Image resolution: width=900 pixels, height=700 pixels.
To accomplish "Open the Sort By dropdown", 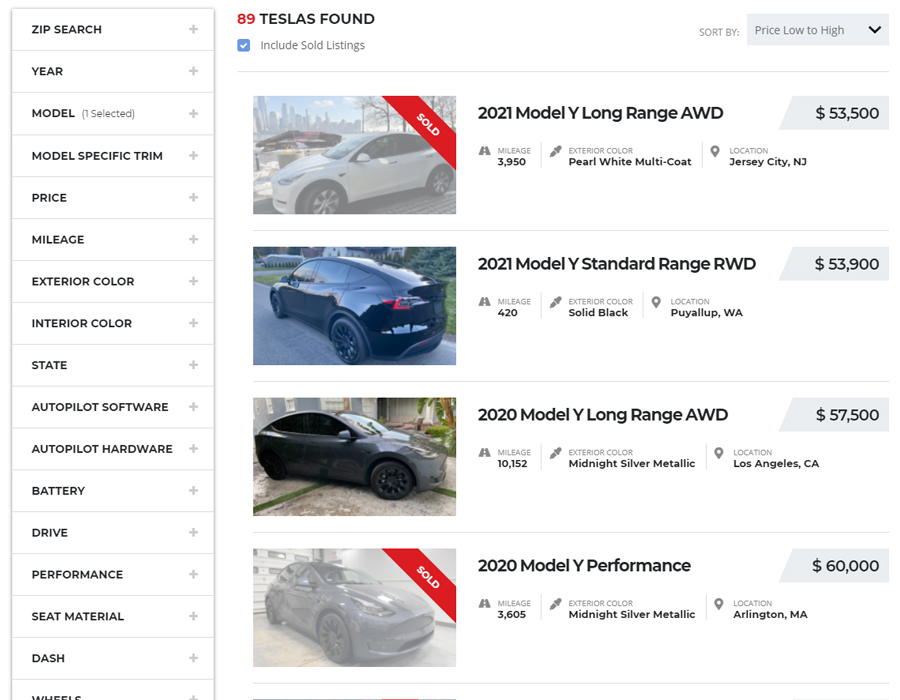I will point(817,30).
